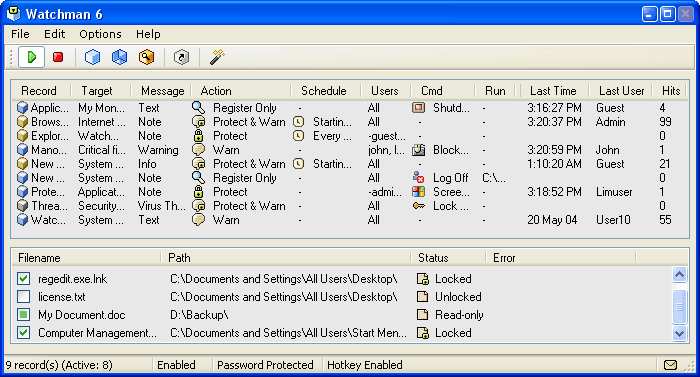
Task: Click the magnifier icon in Applic... row
Action: (x=198, y=108)
